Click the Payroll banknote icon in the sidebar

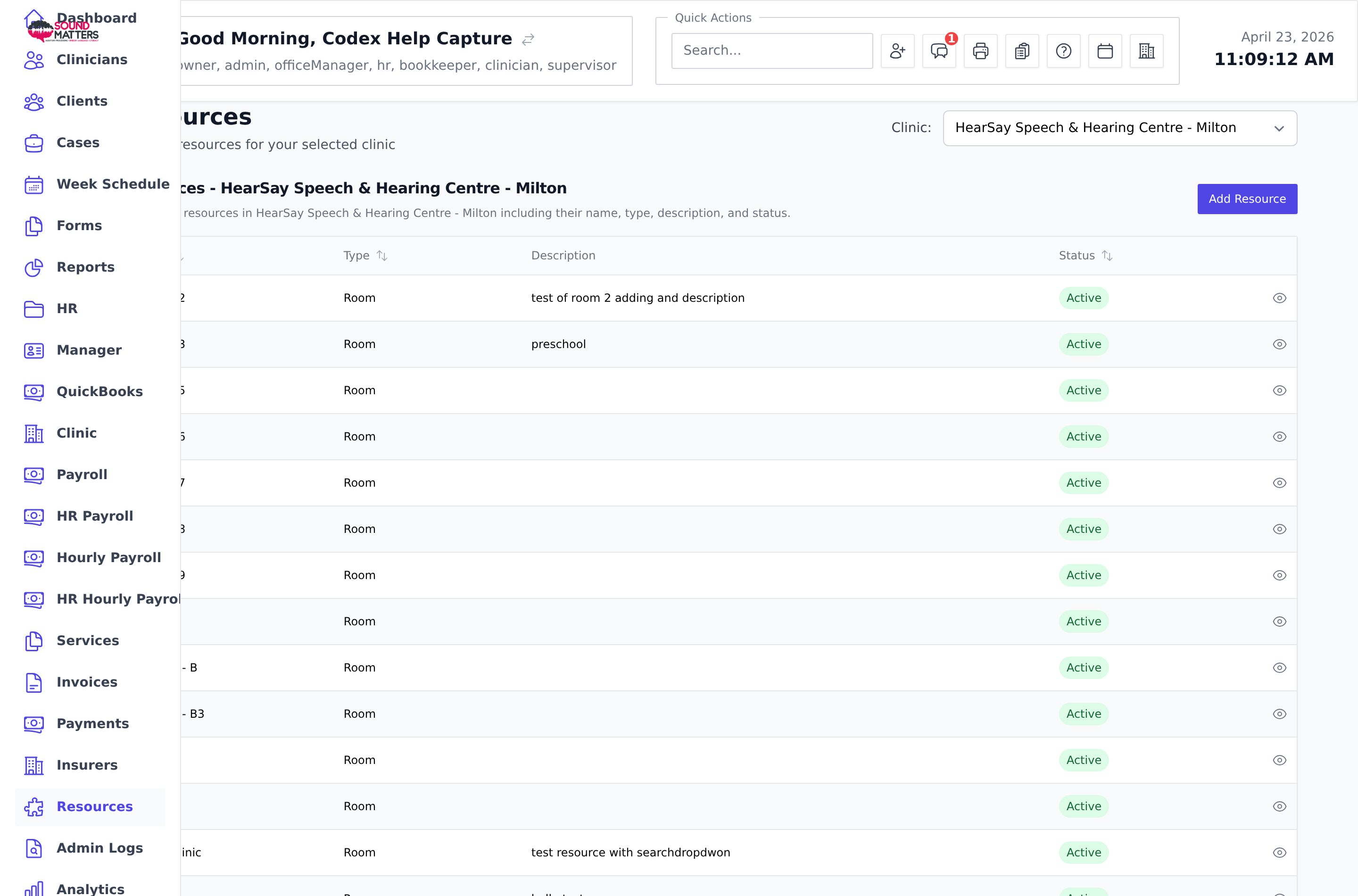tap(33, 475)
